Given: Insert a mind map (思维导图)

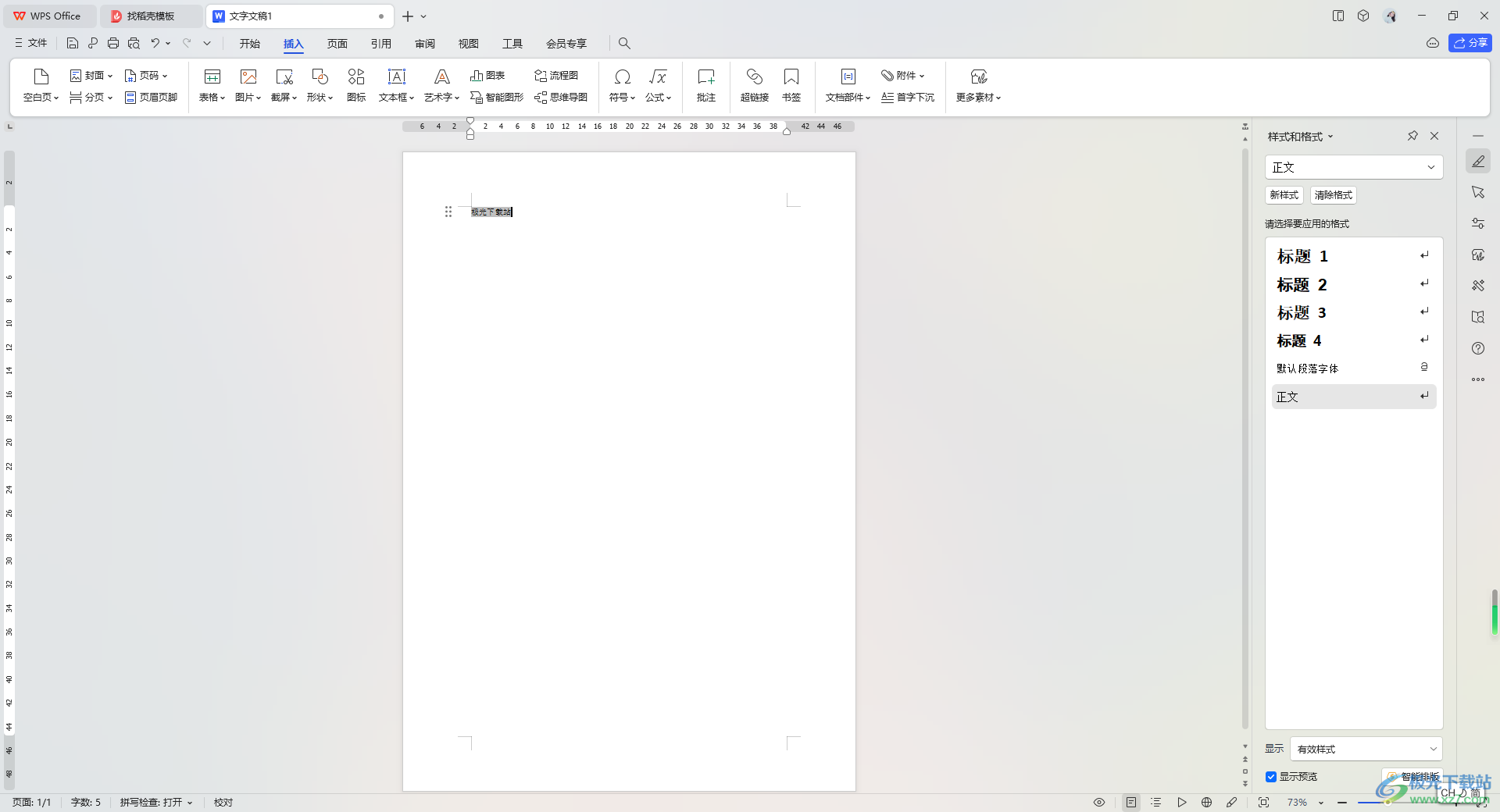Looking at the screenshot, I should click(561, 98).
